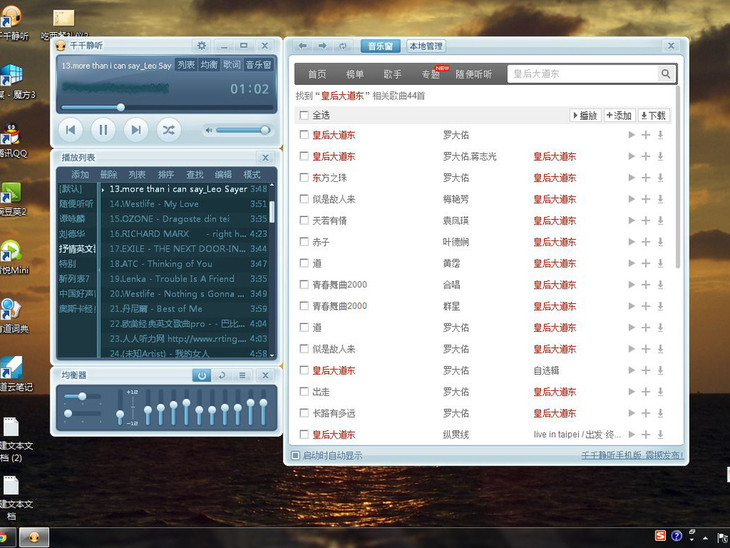Image resolution: width=730 pixels, height=548 pixels.
Task: Open the 专题 navigation tab
Action: pyautogui.click(x=431, y=74)
